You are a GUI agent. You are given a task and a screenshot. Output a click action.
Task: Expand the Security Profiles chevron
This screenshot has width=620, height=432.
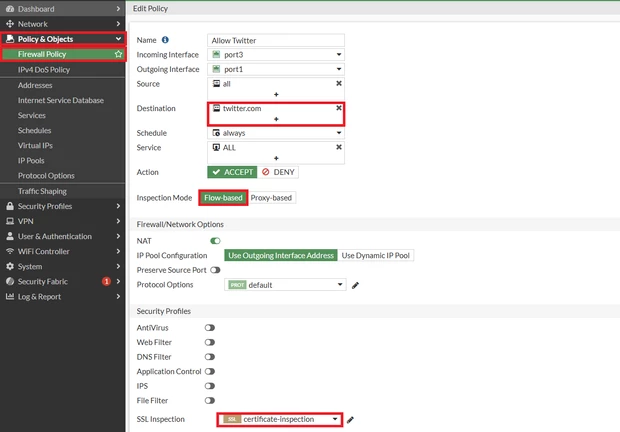pyautogui.click(x=118, y=206)
